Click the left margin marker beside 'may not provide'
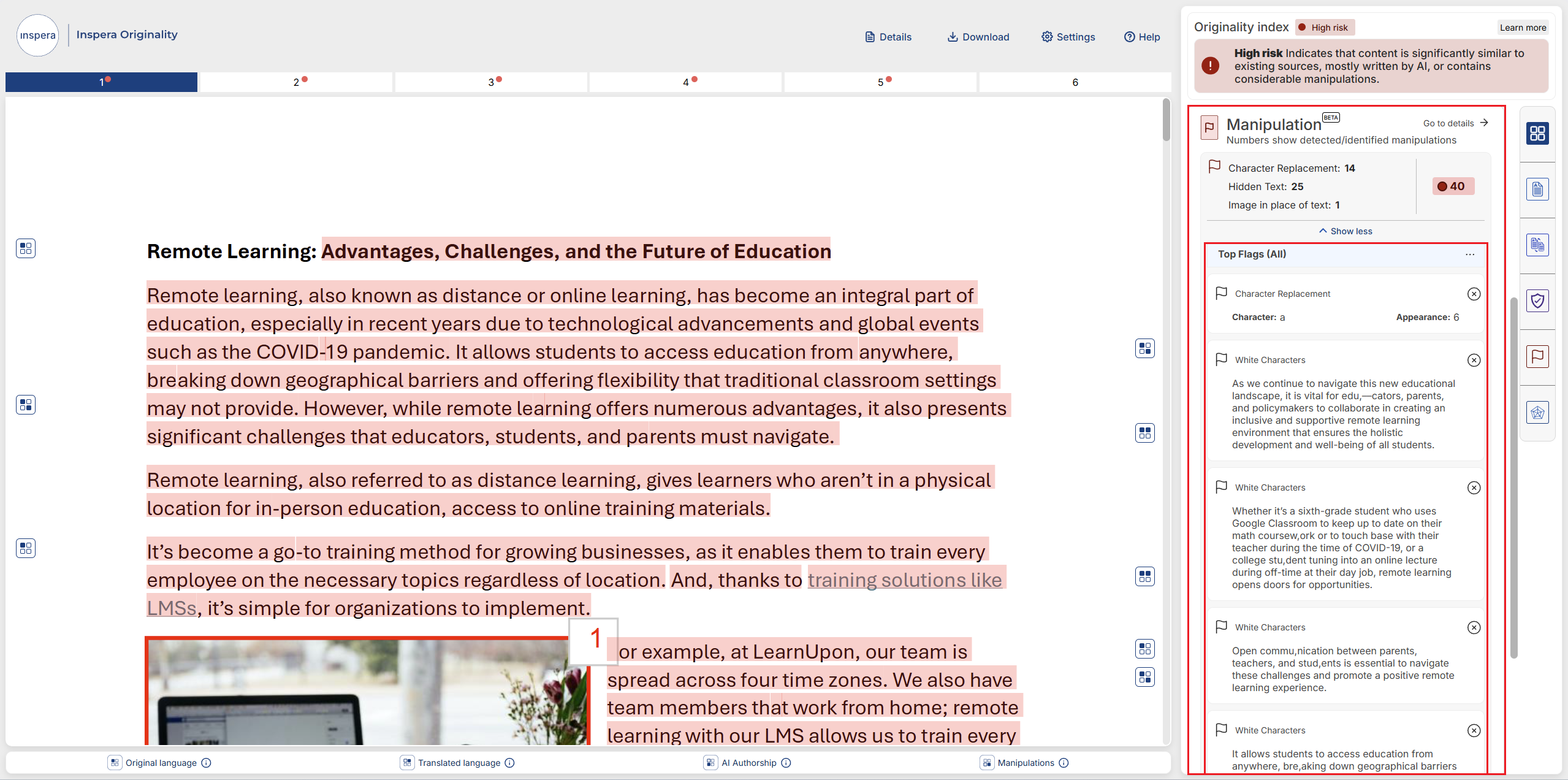1568x780 pixels. 26,405
